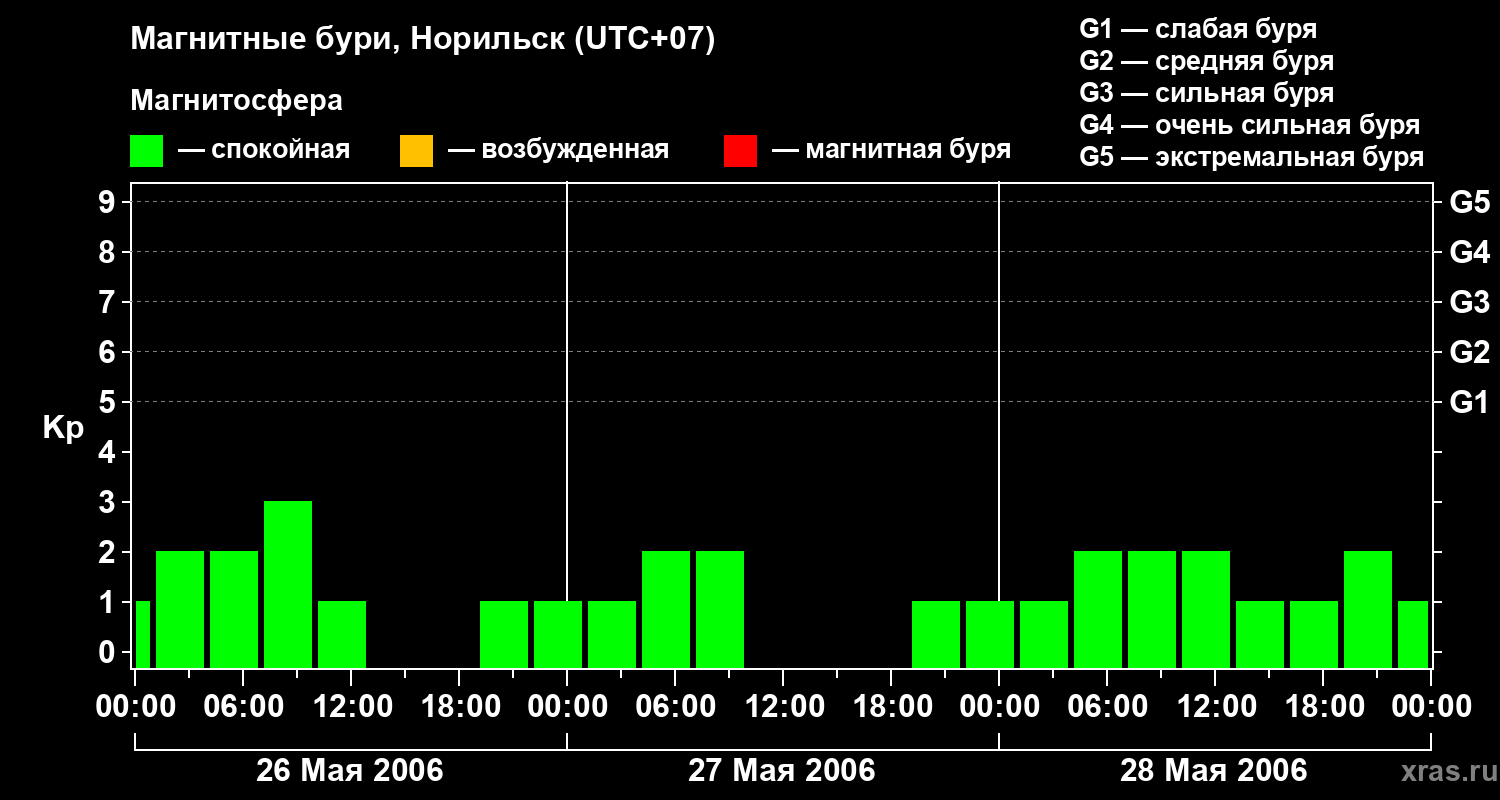Click the '— спокойная' legend label

(264, 151)
